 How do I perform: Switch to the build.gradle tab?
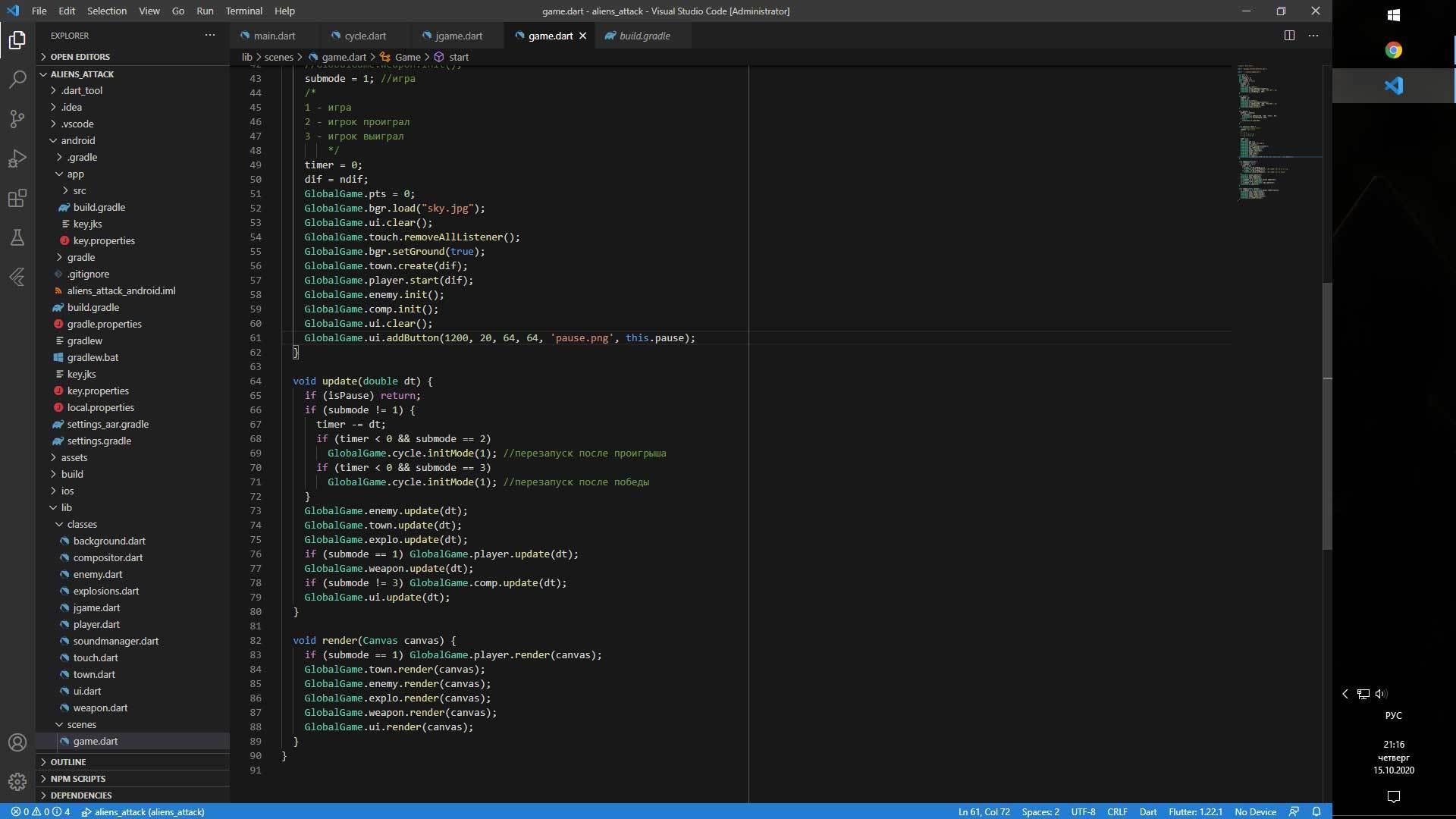(645, 36)
